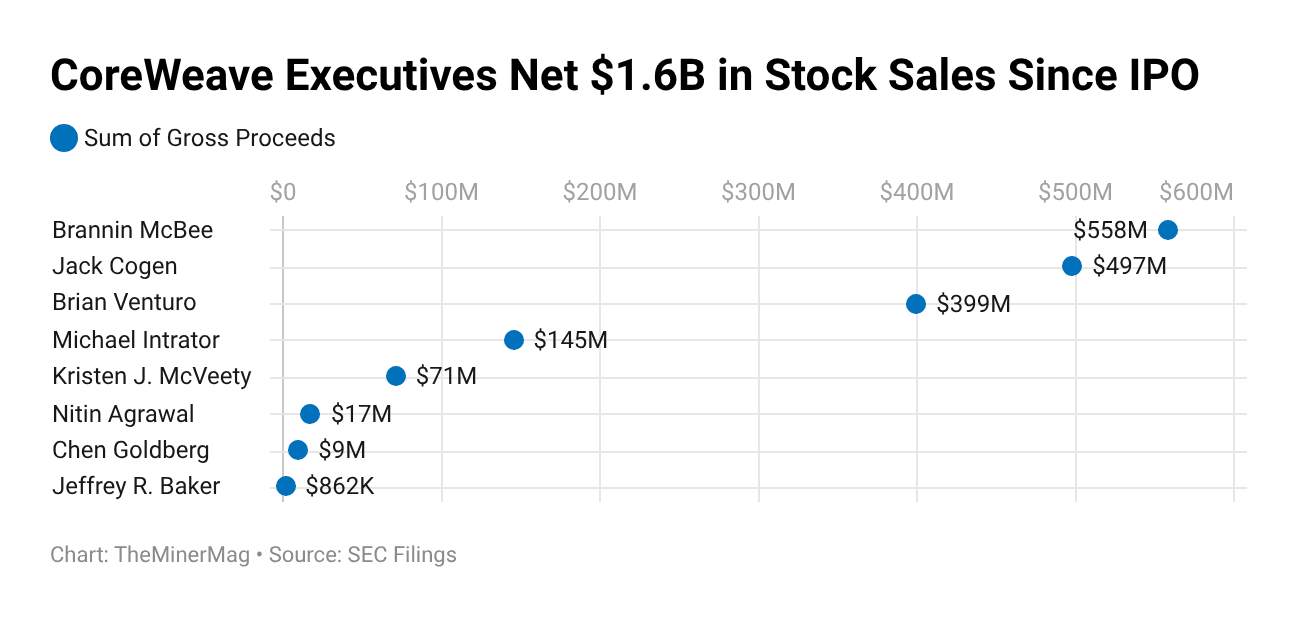Click the Brannin McBee $558M data point
The width and height of the screenshot is (1300, 618).
click(x=1167, y=230)
